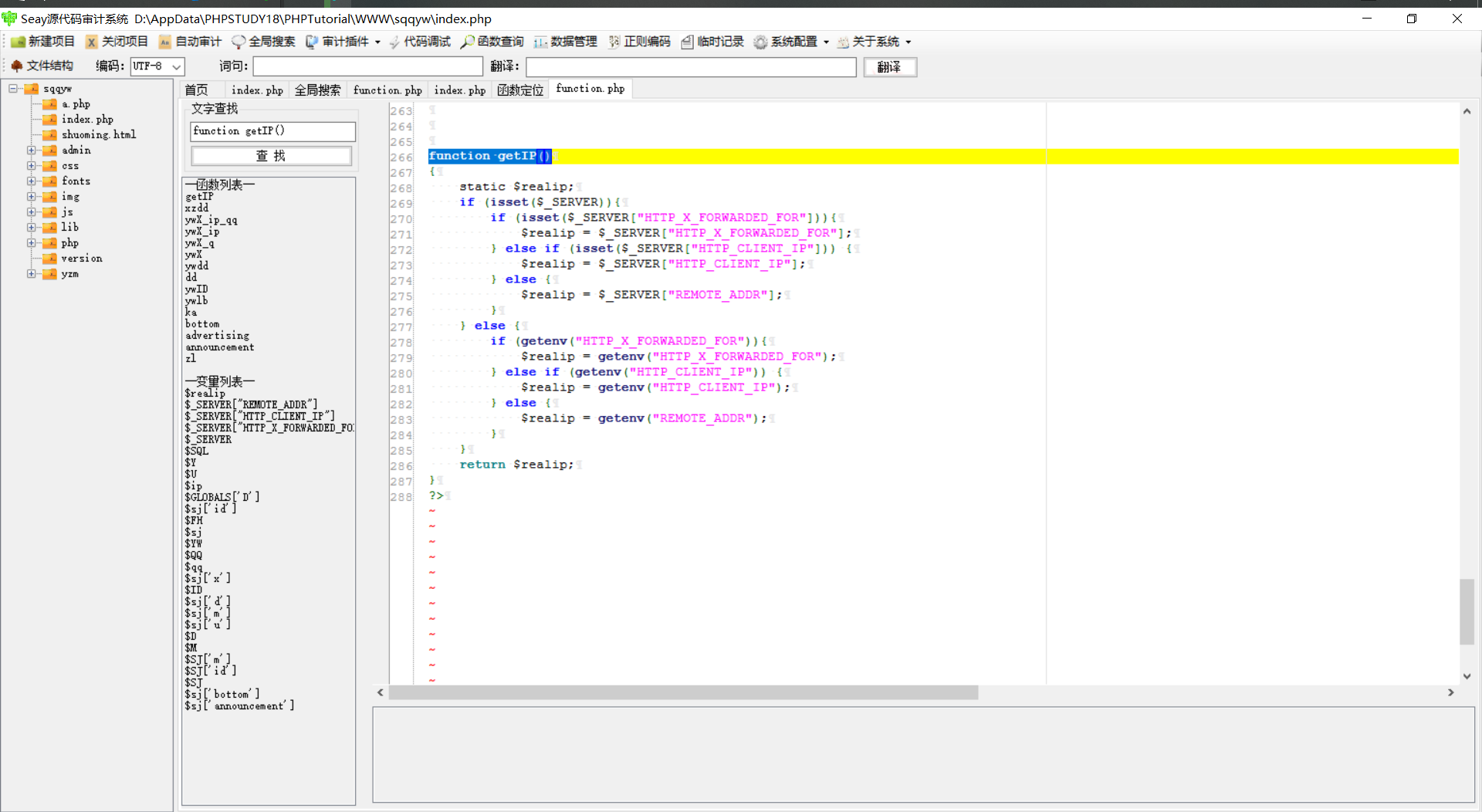Expand the js folder node
The image size is (1482, 812).
coord(31,212)
